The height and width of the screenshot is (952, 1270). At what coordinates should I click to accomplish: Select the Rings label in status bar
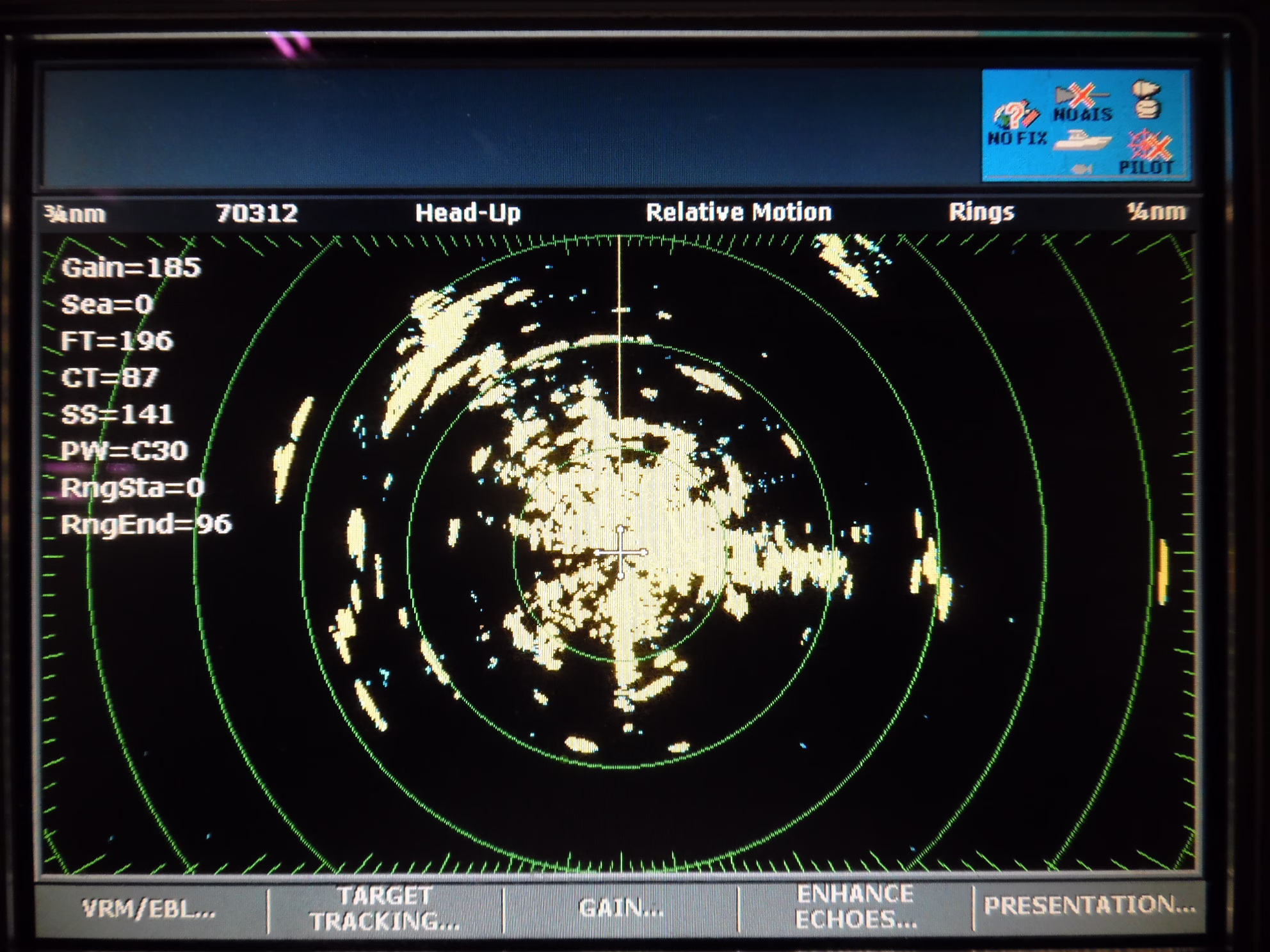pyautogui.click(x=981, y=212)
